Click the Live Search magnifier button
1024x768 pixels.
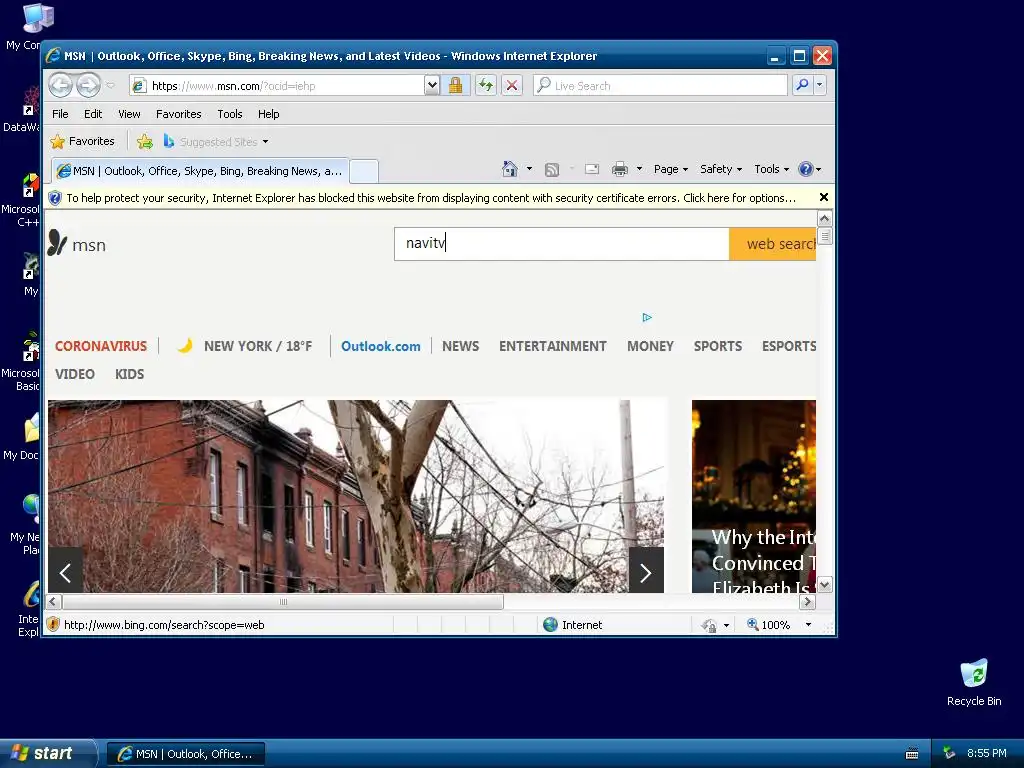(x=802, y=85)
